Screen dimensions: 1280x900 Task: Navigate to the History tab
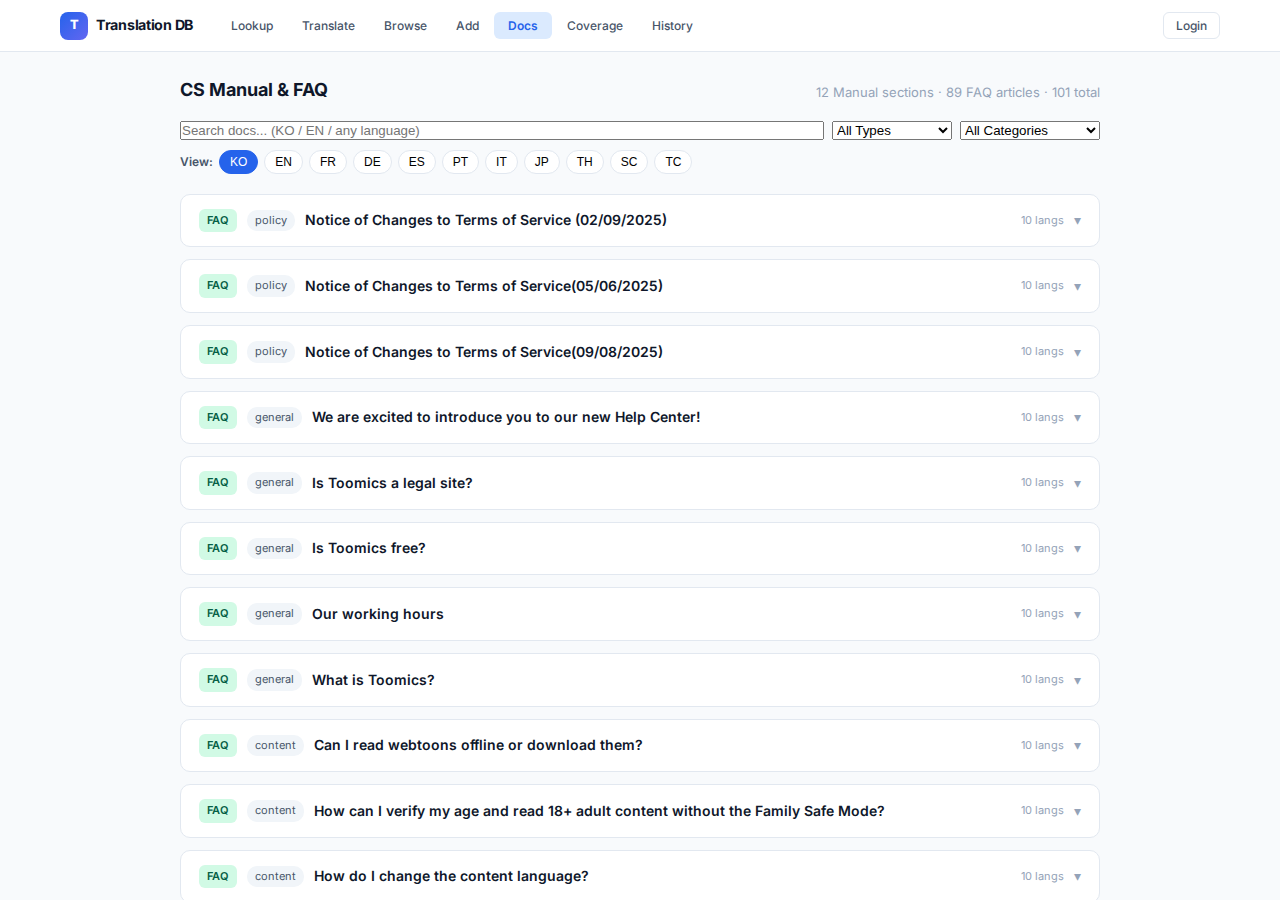(672, 26)
